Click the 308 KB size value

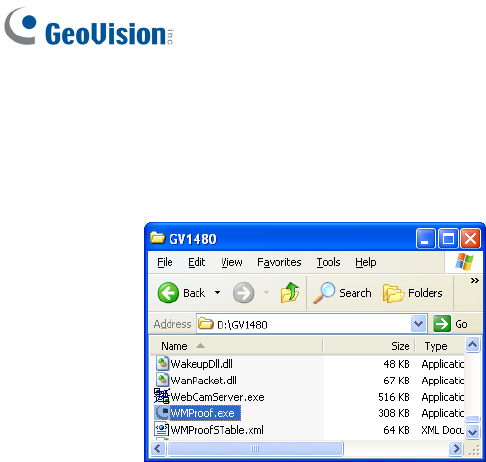(394, 413)
